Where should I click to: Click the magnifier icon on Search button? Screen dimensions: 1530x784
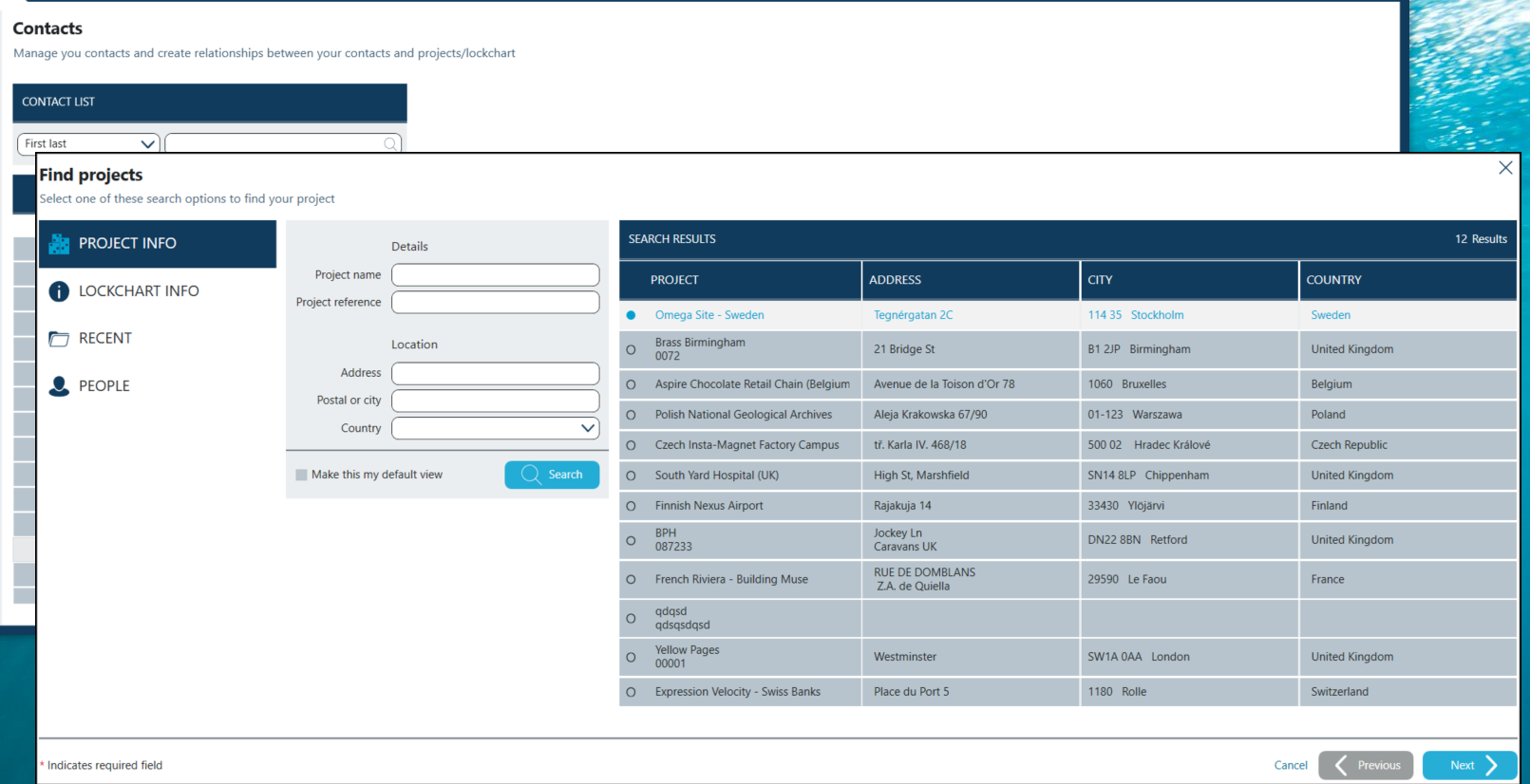tap(531, 475)
